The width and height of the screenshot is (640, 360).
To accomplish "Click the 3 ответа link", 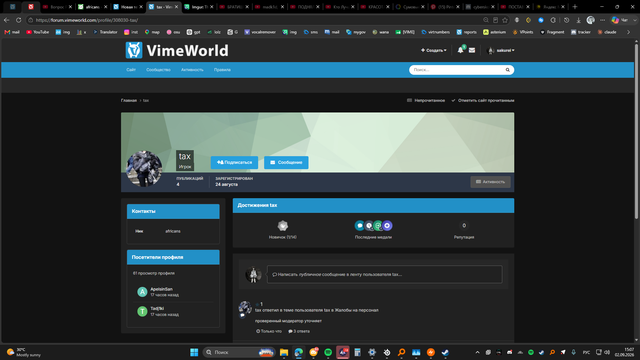I will click(299, 331).
